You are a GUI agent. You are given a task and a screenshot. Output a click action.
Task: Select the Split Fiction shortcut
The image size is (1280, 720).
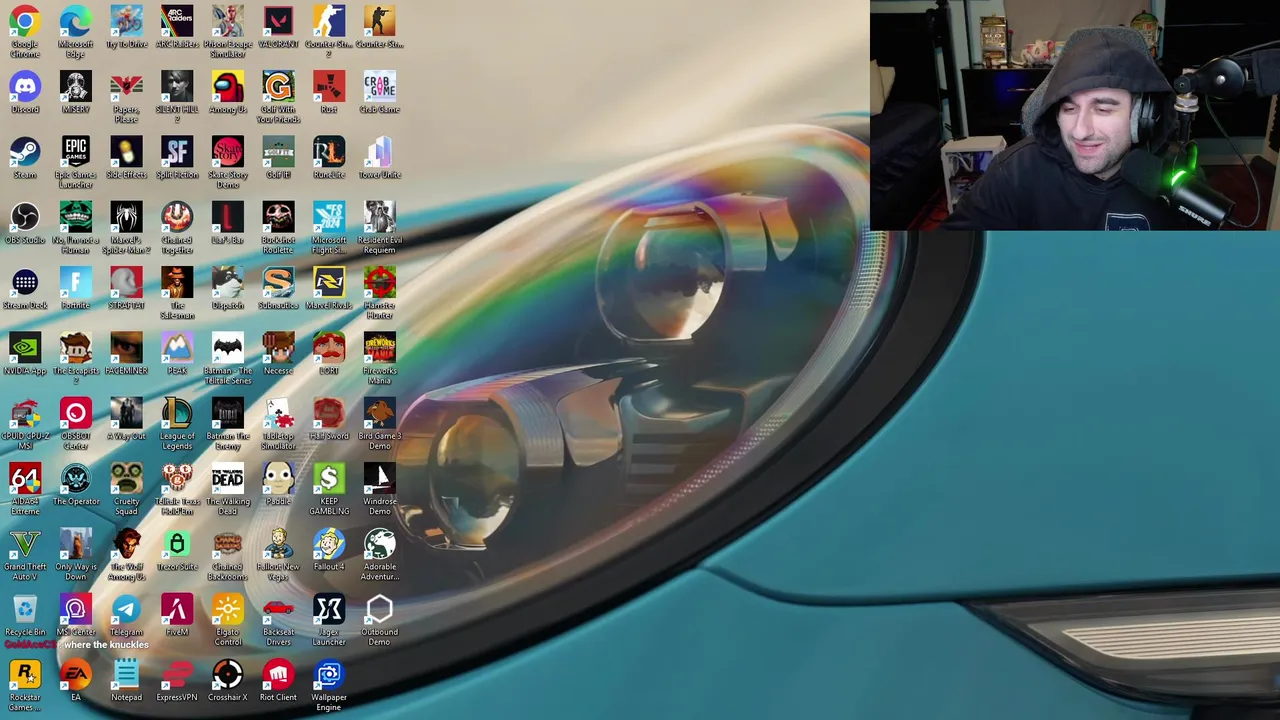177,152
